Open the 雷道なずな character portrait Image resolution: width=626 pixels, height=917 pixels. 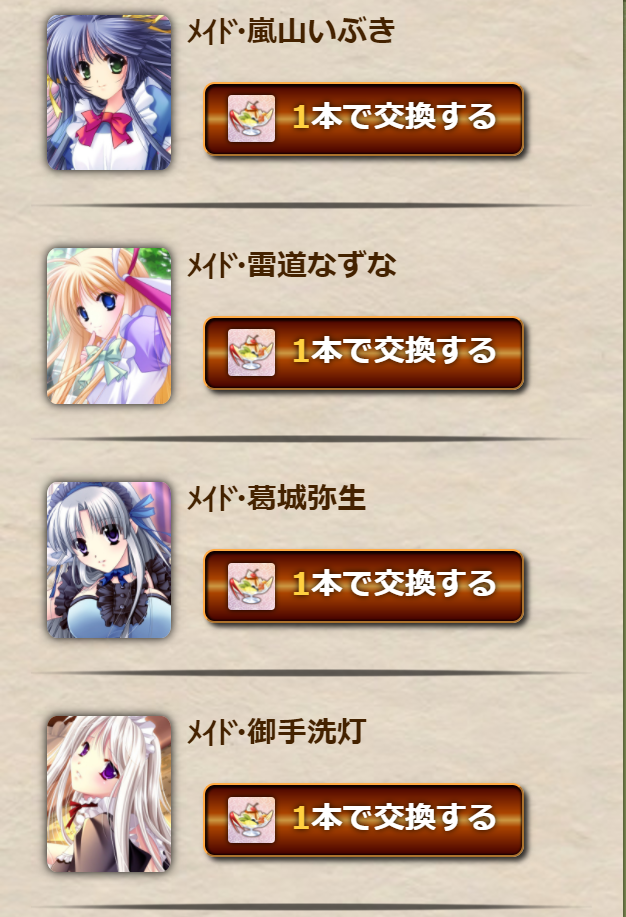point(109,326)
